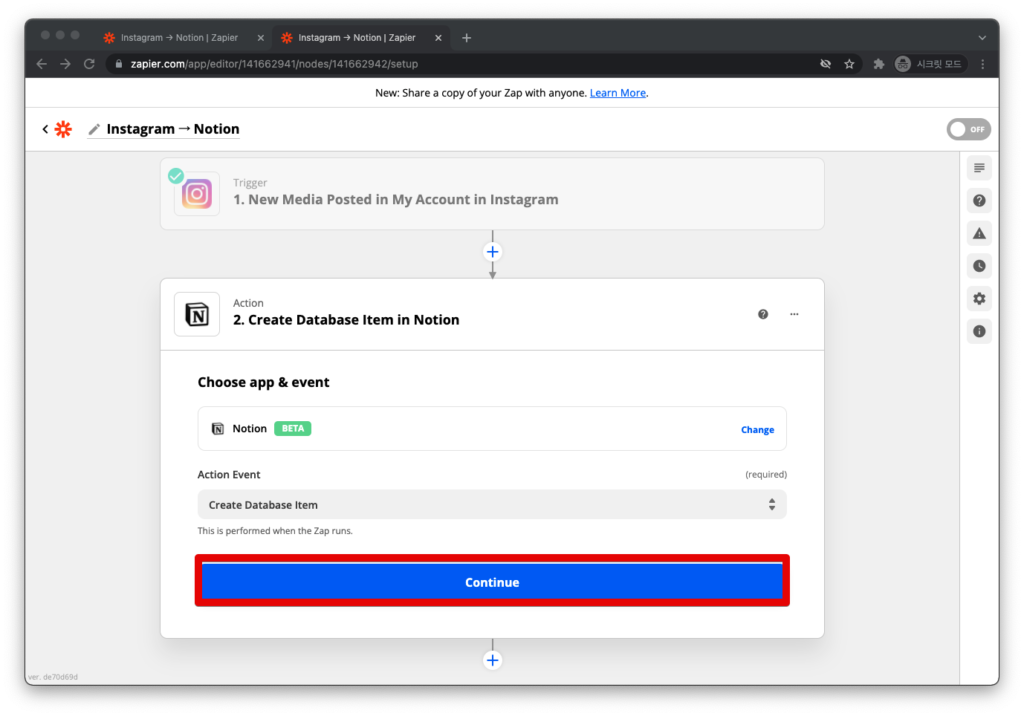The height and width of the screenshot is (716, 1024).
Task: Click the Change link for Notion app
Action: tap(758, 429)
